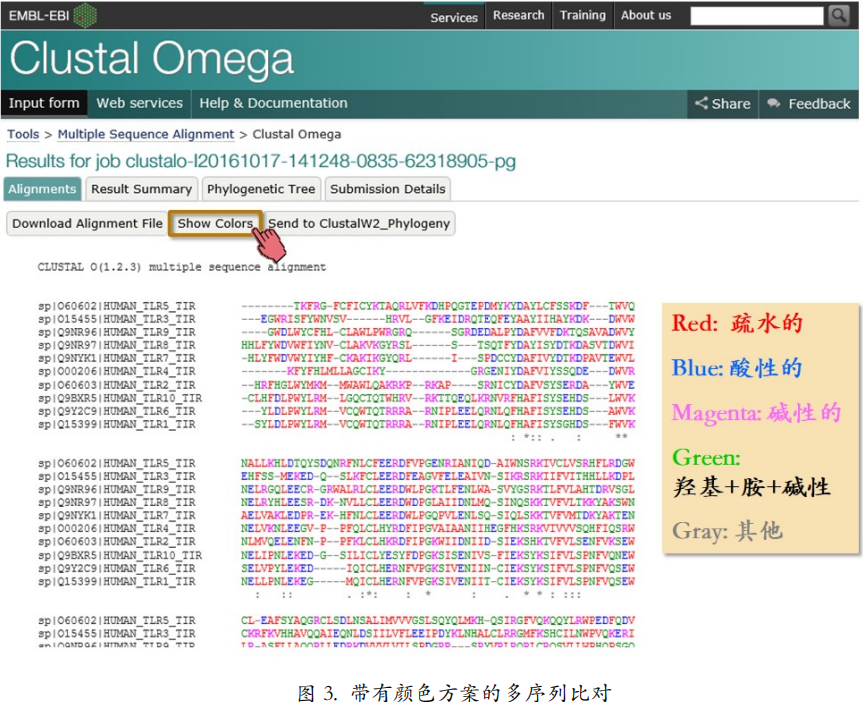The image size is (863, 702).
Task: Open Help & Documentation tab
Action: point(273,103)
